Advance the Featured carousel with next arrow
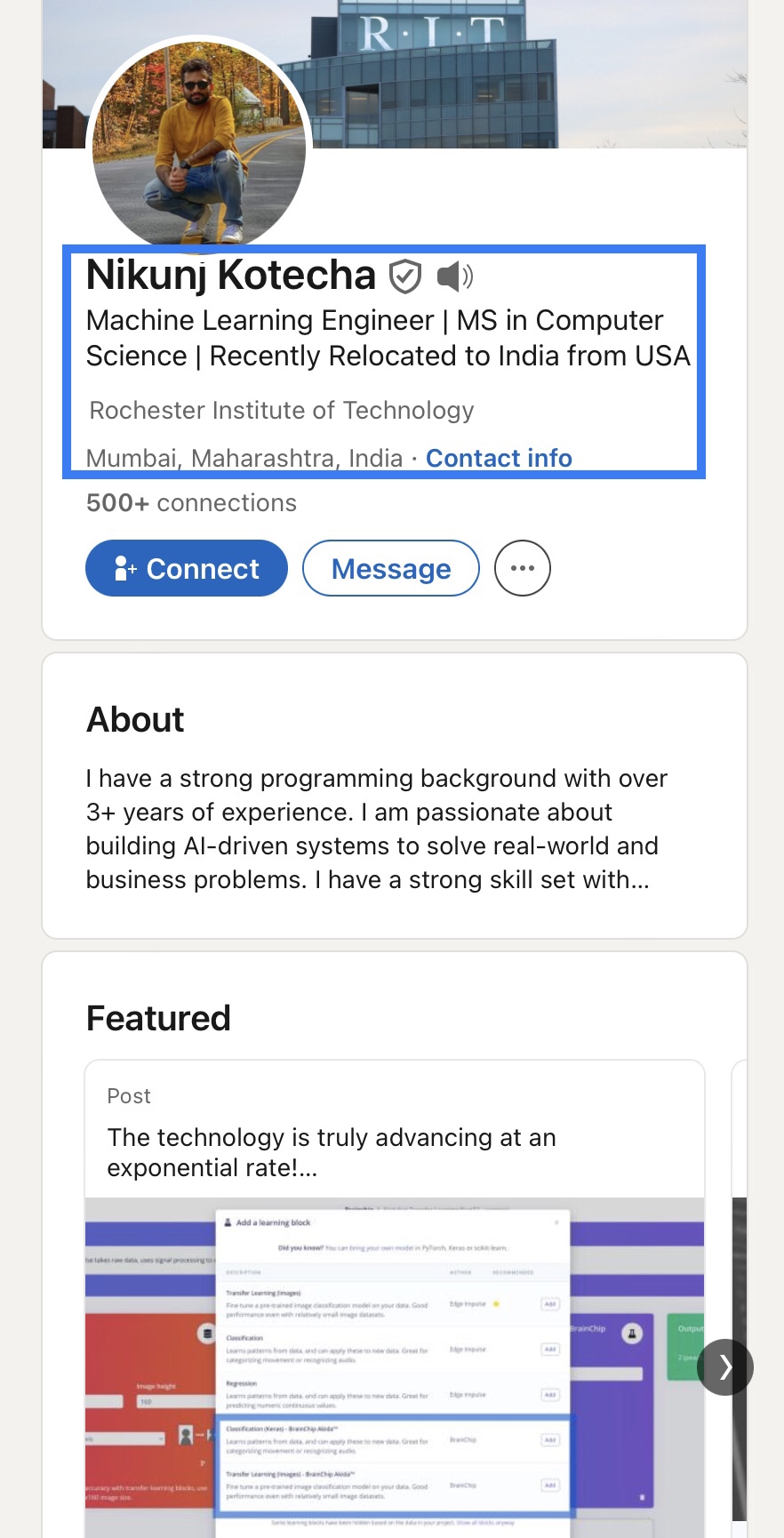 725,1366
